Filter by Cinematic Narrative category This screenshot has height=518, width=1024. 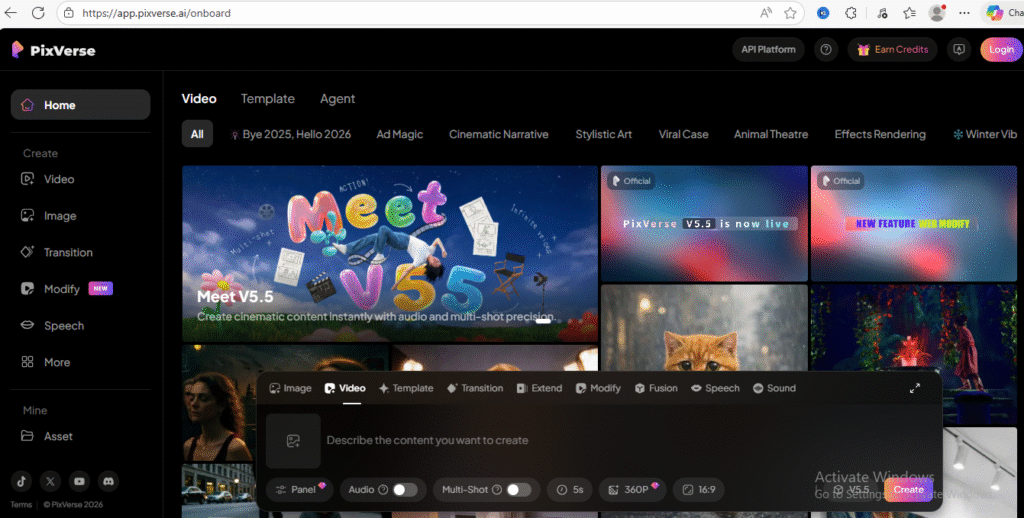499,134
